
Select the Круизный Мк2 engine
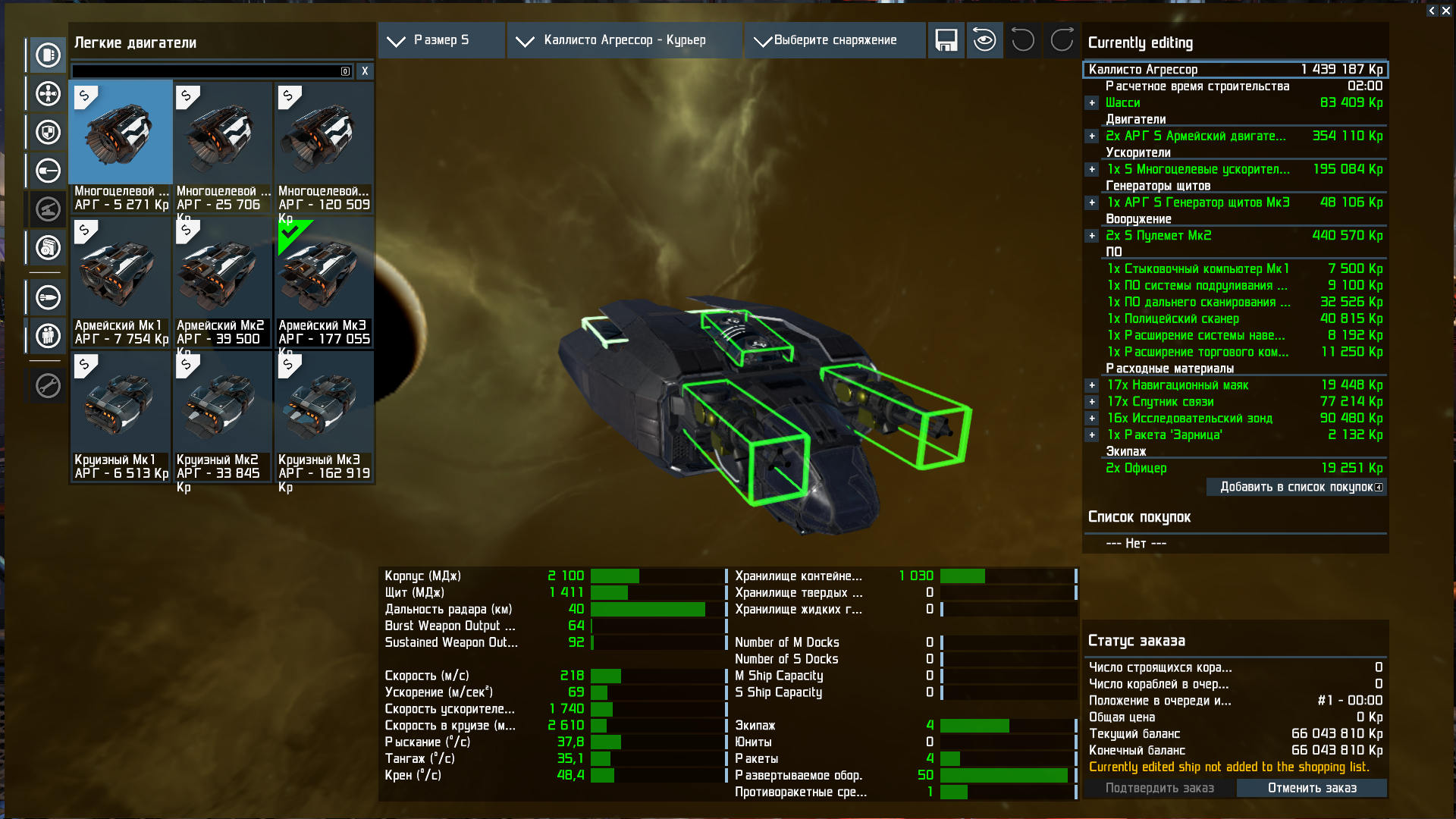point(222,416)
